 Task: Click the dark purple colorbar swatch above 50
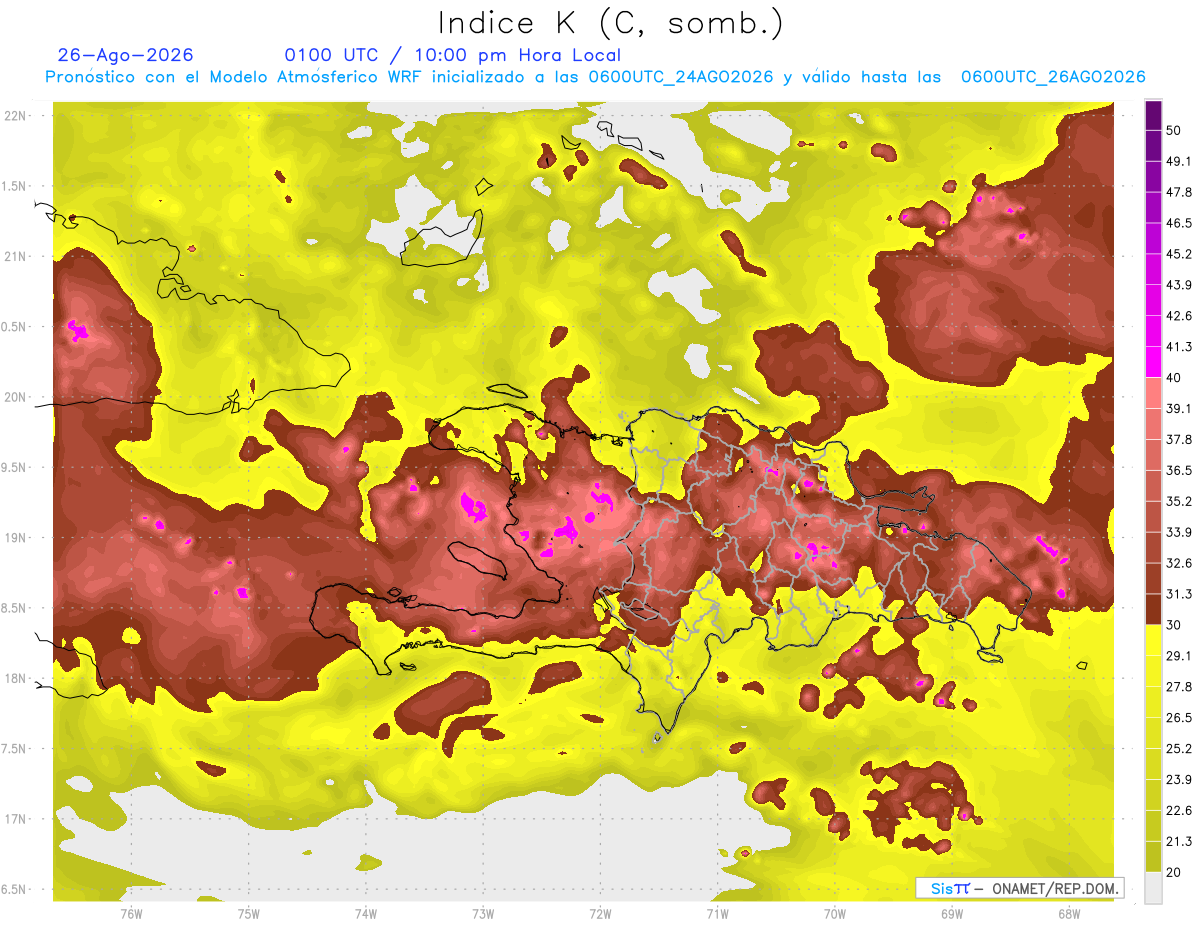point(1153,116)
